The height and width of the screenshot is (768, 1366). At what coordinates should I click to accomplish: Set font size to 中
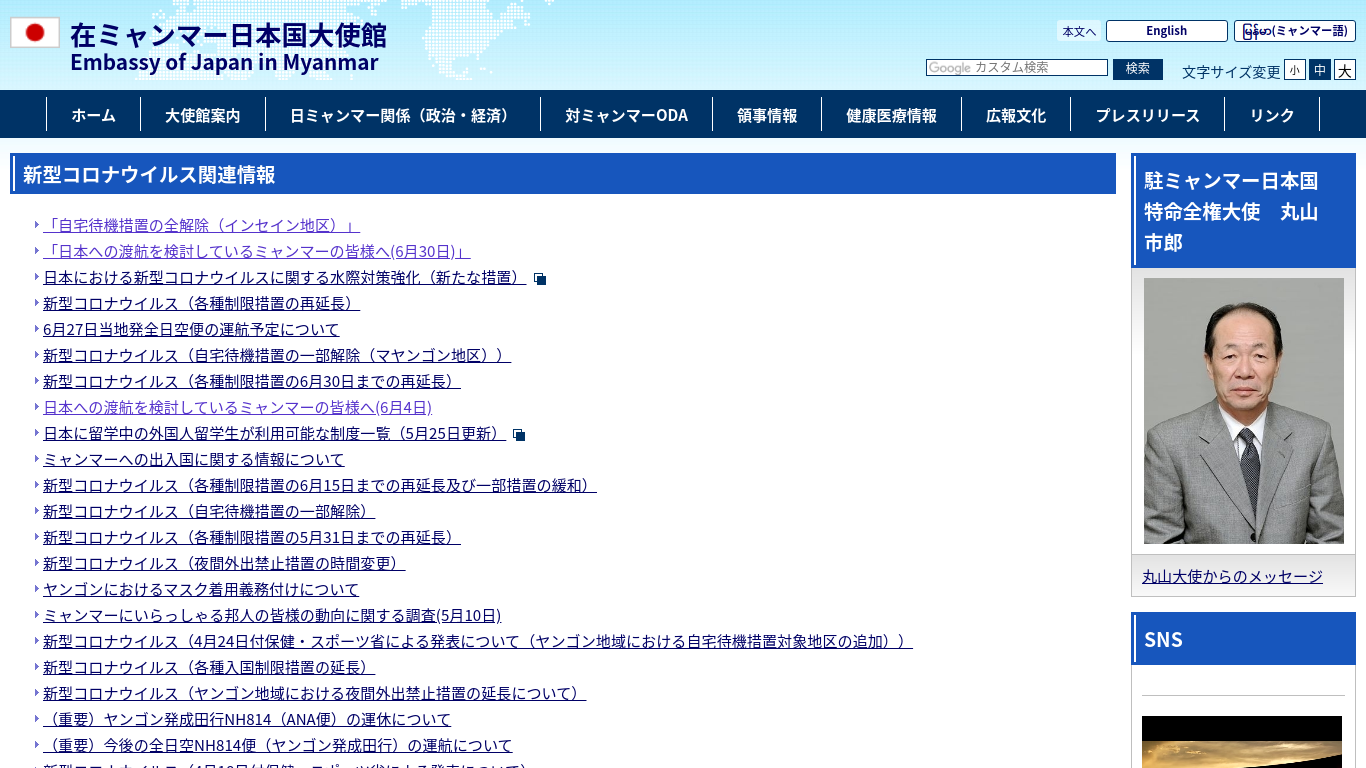[1320, 70]
